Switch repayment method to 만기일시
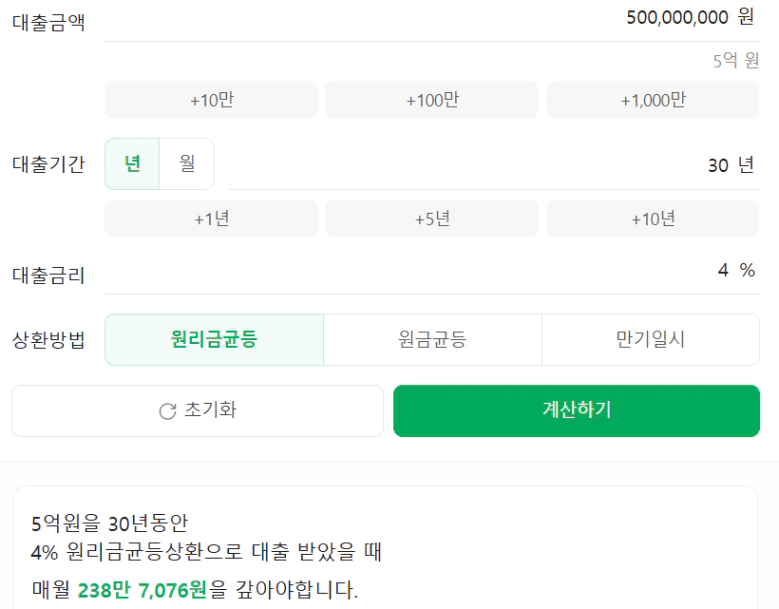779x609 pixels. [650, 340]
